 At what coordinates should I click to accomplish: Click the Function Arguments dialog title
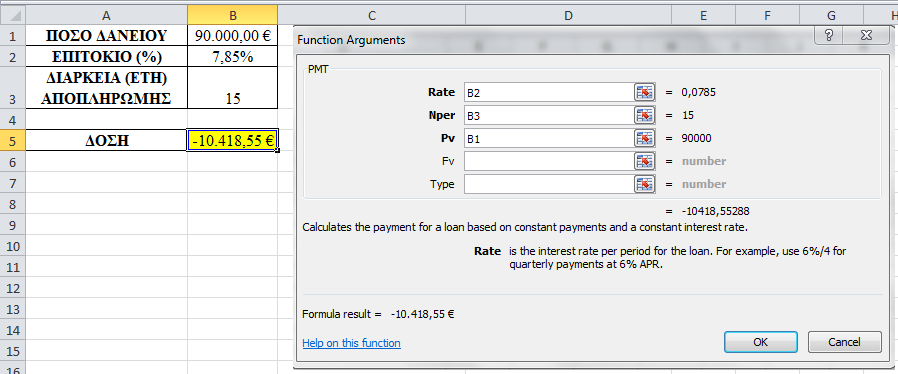pos(351,40)
